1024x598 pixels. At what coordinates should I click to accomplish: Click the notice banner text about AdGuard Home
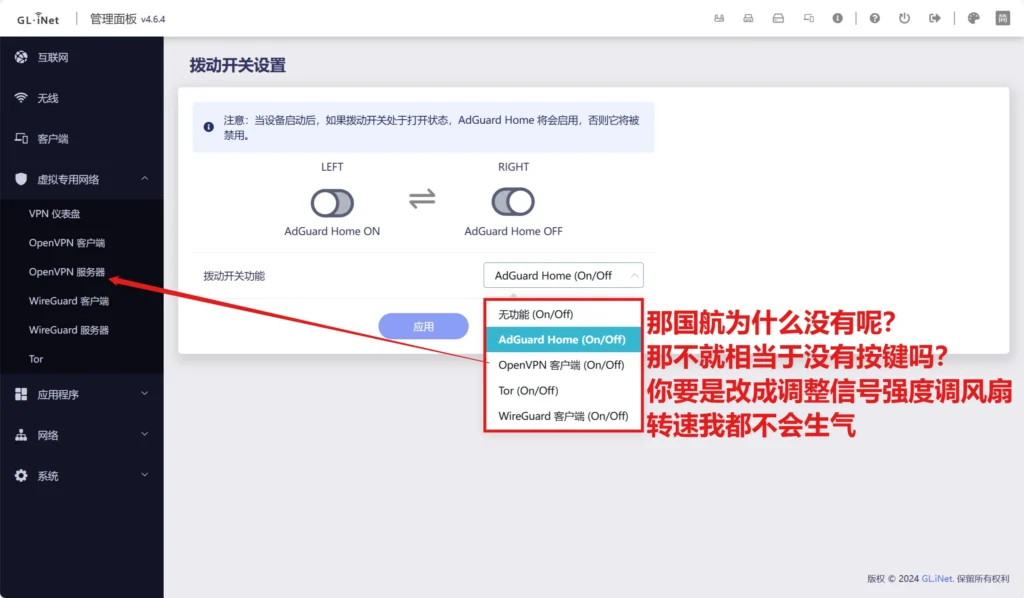point(431,127)
